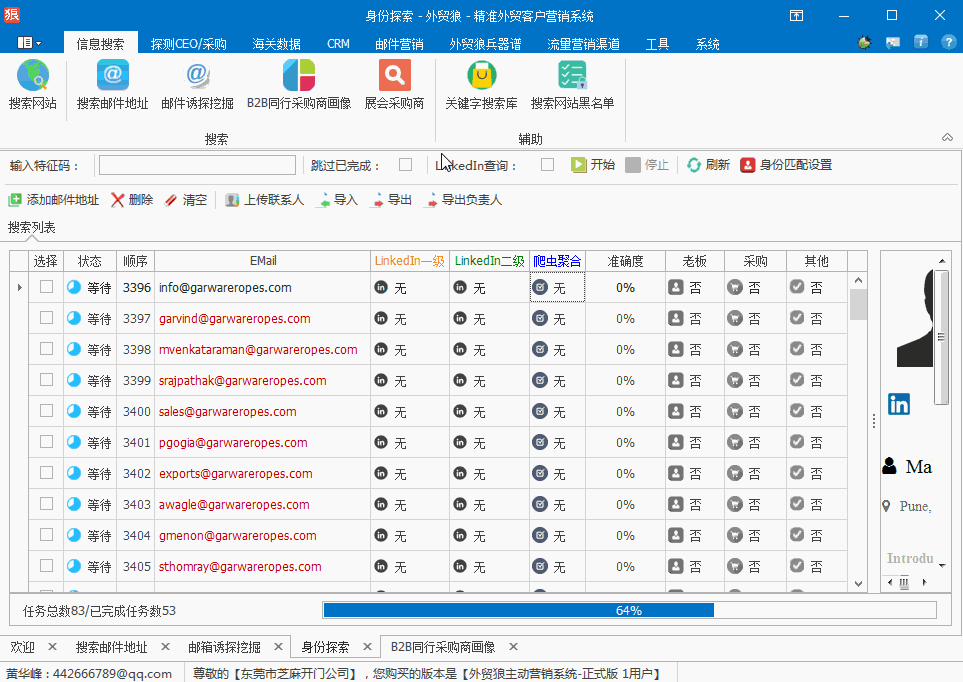
Task: Switch to the 海关数据 ribbon tab
Action: [x=276, y=44]
